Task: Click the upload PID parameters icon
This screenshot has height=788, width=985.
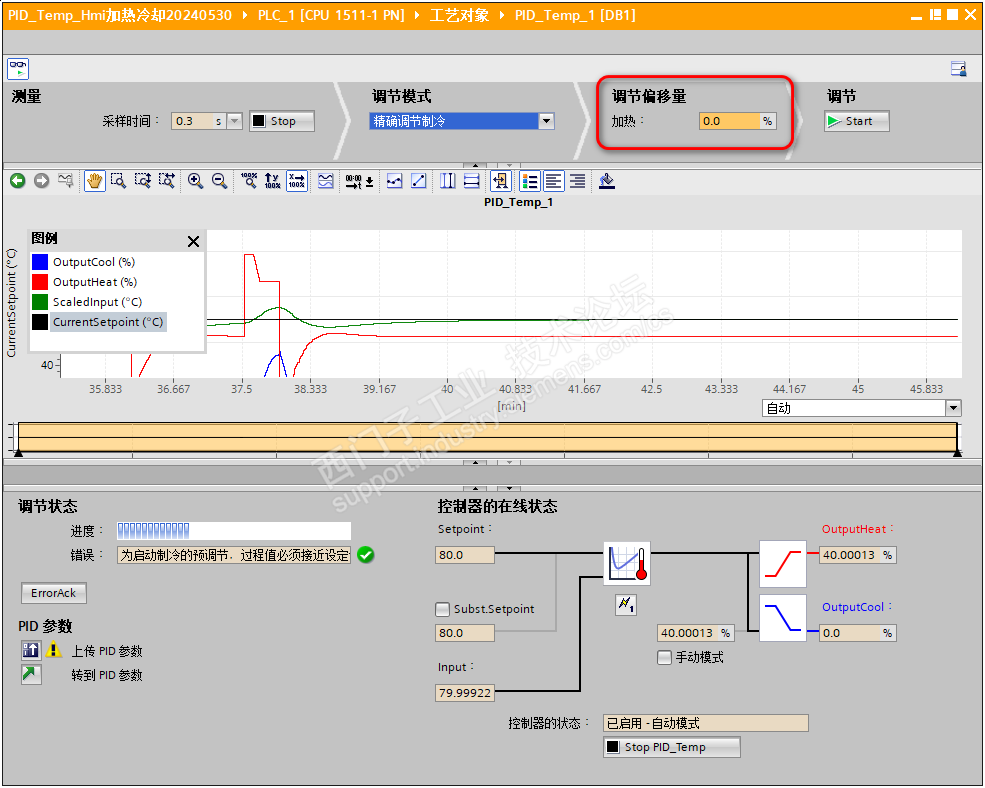Action: tap(31, 650)
